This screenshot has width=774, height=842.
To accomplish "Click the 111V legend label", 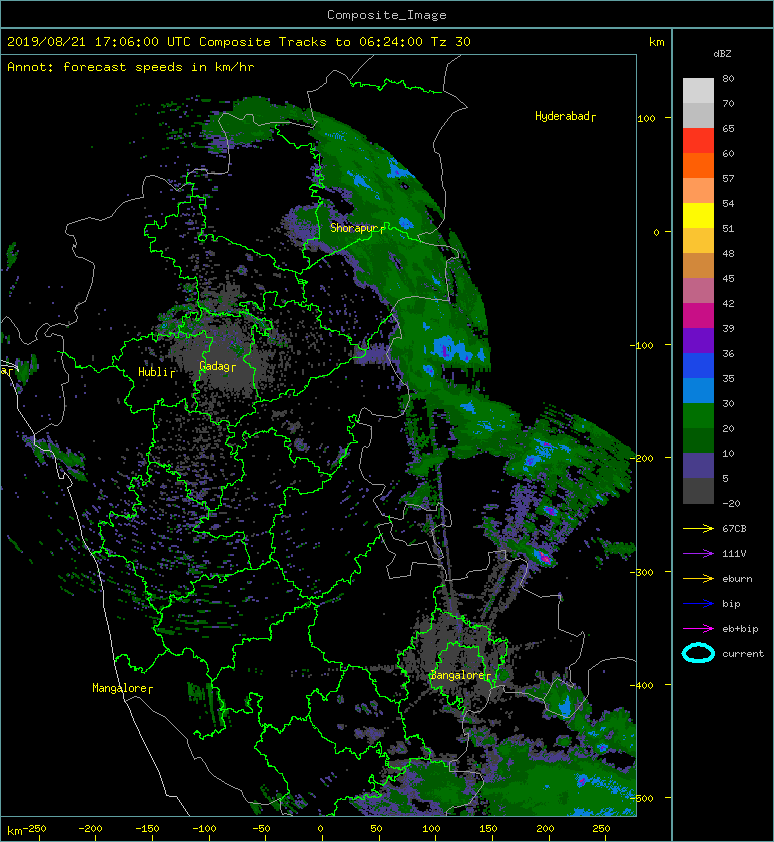I will pos(734,554).
